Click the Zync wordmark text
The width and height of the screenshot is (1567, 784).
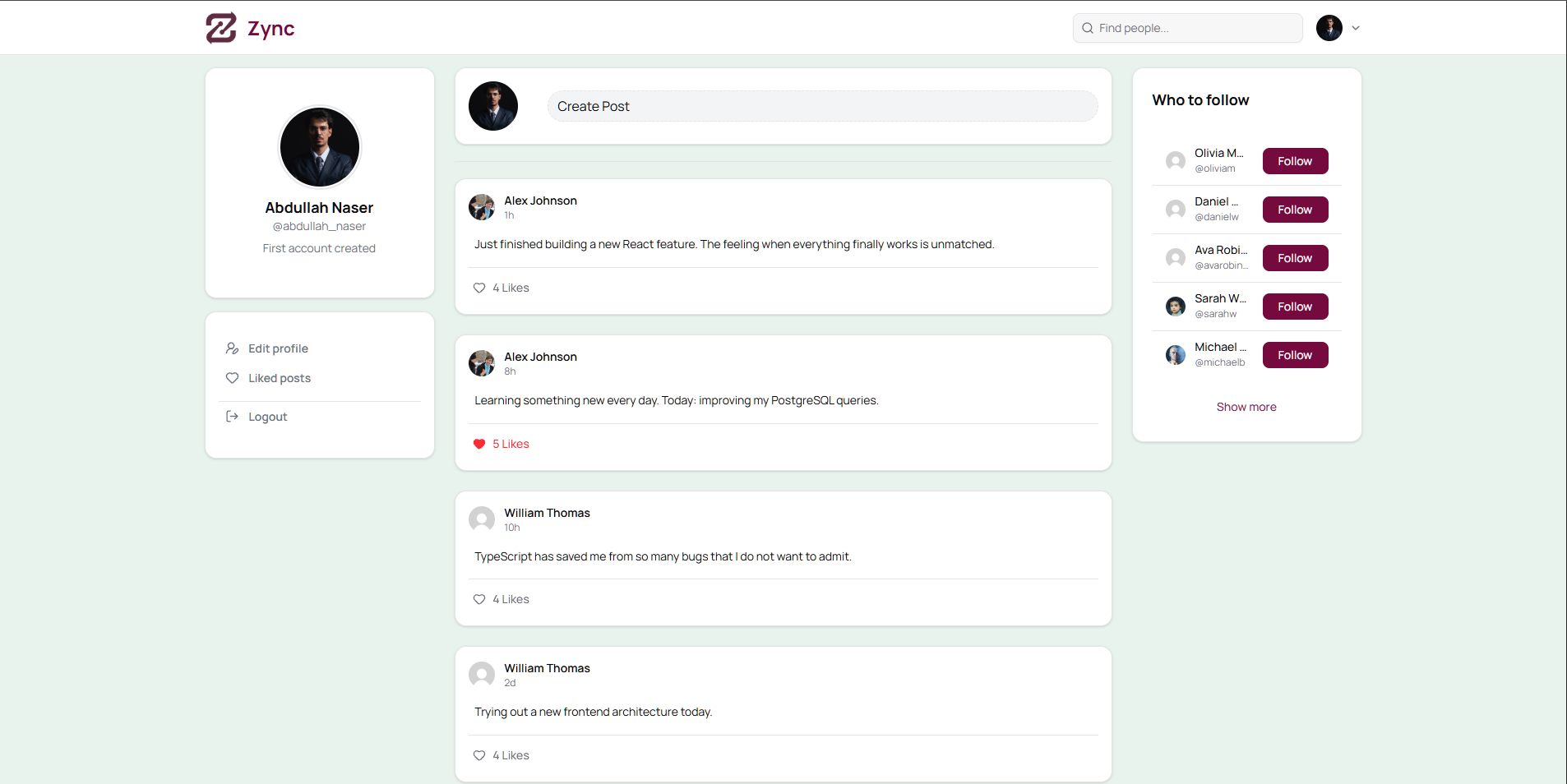click(x=271, y=29)
